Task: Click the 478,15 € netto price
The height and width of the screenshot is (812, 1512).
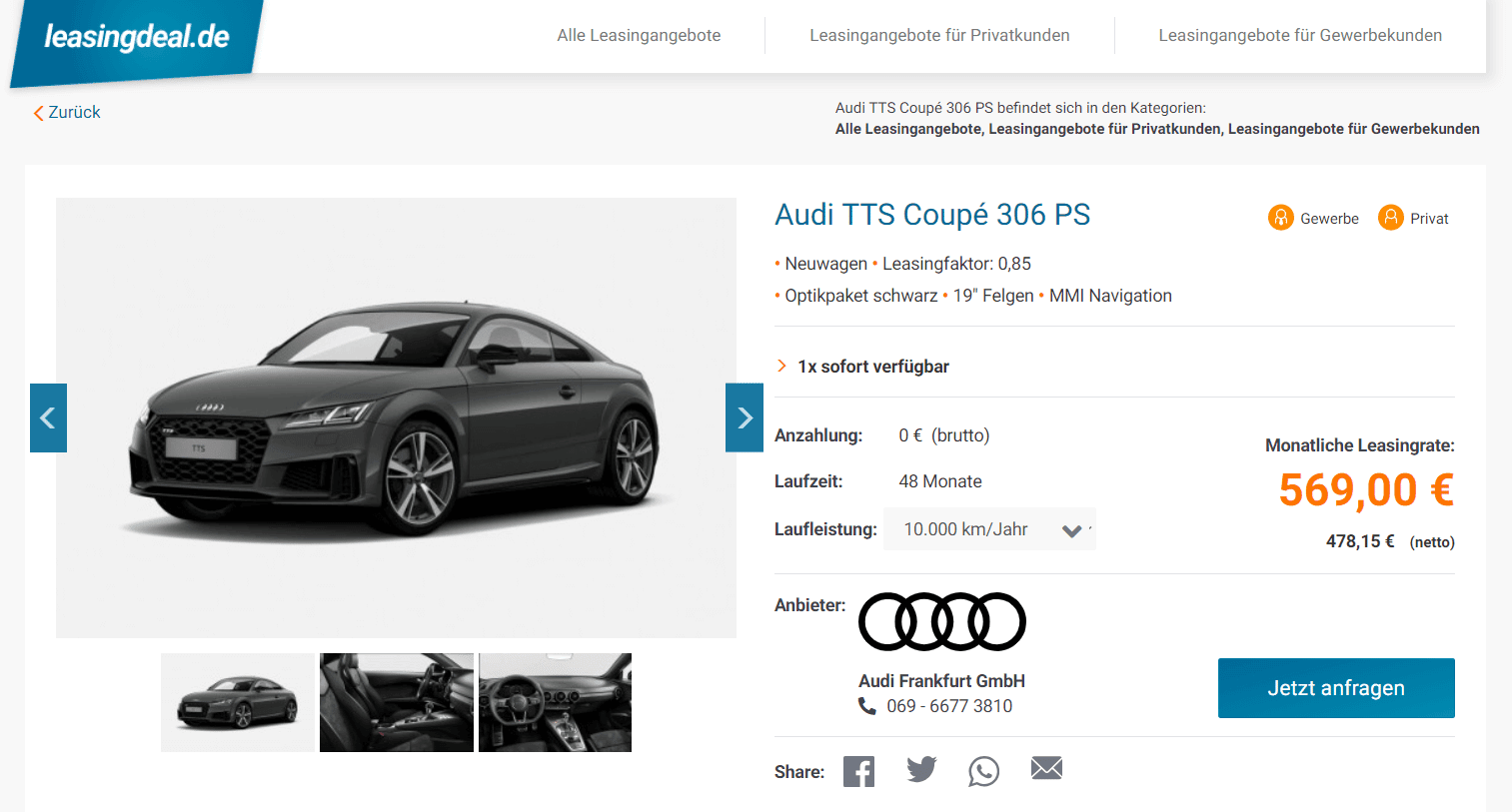Action: 1360,541
